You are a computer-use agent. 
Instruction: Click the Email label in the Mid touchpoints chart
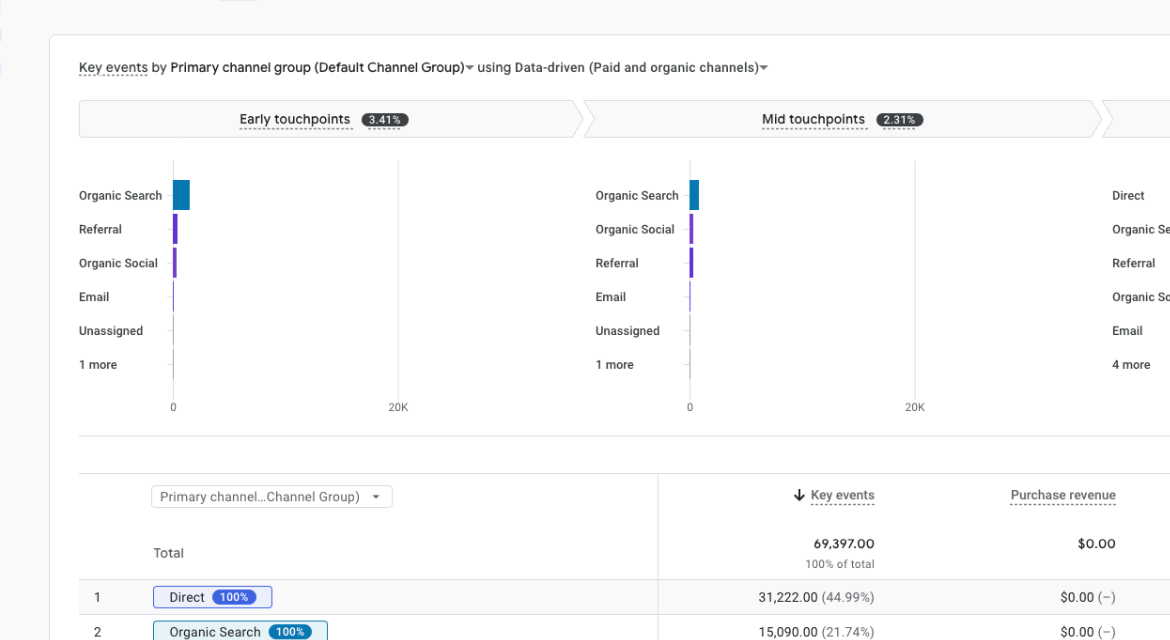click(x=610, y=297)
